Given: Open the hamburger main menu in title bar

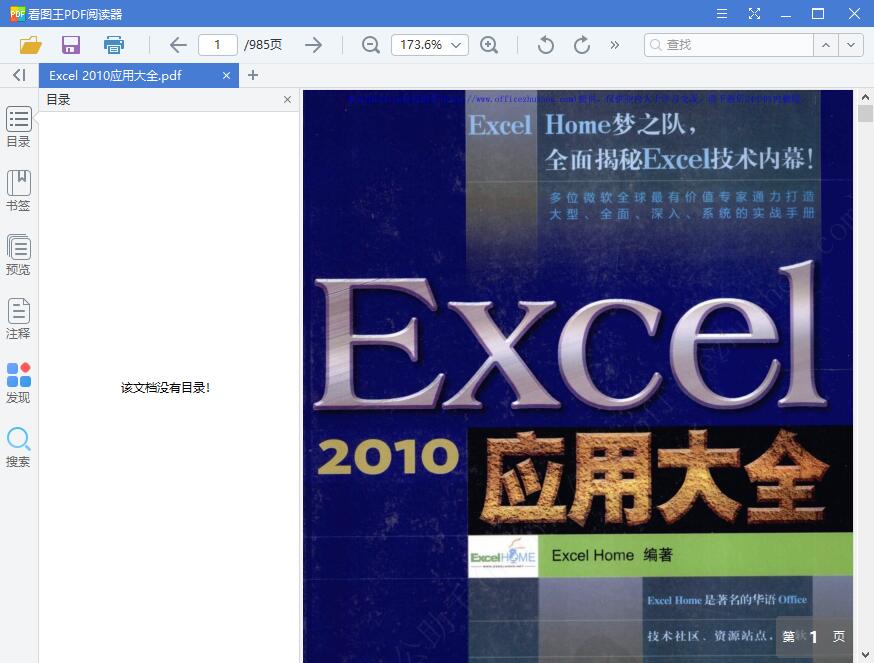Looking at the screenshot, I should 722,13.
